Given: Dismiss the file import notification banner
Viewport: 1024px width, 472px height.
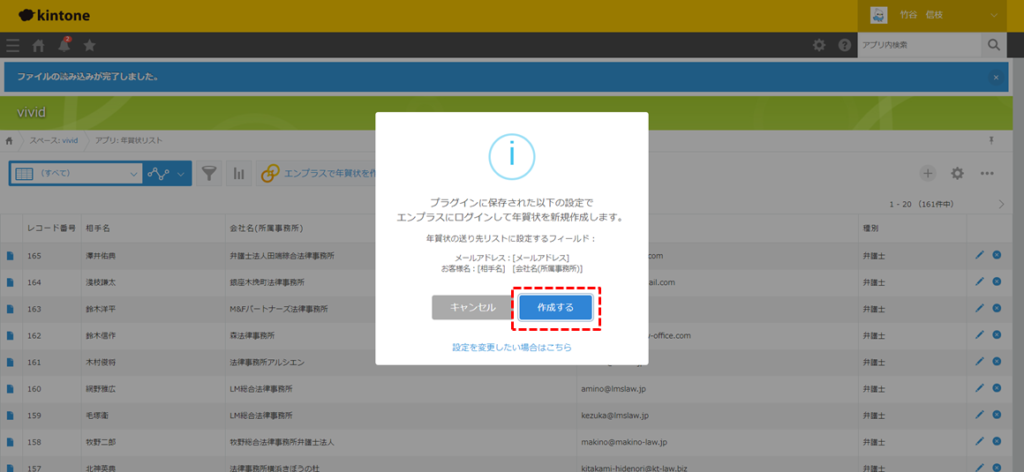Looking at the screenshot, I should click(995, 76).
